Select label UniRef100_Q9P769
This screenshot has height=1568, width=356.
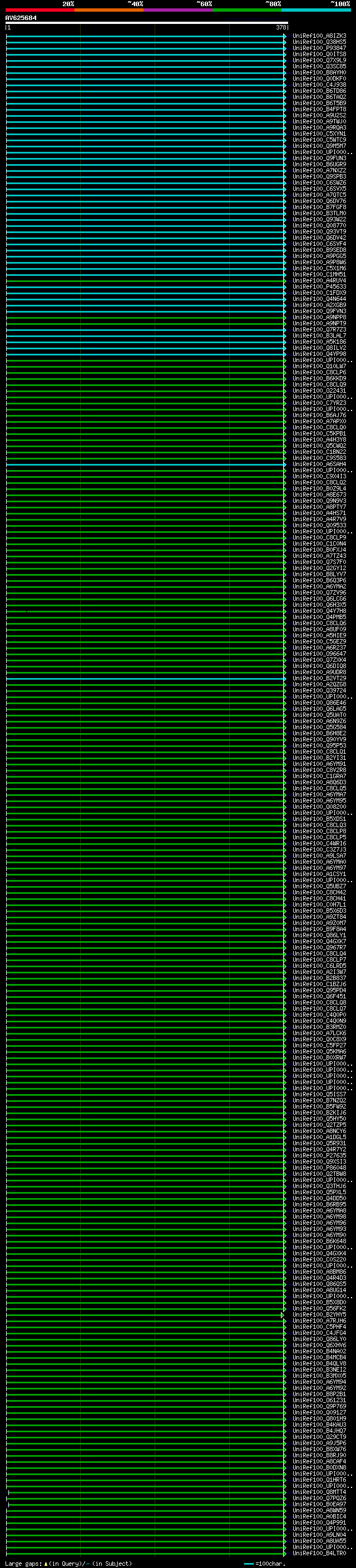319,1407
